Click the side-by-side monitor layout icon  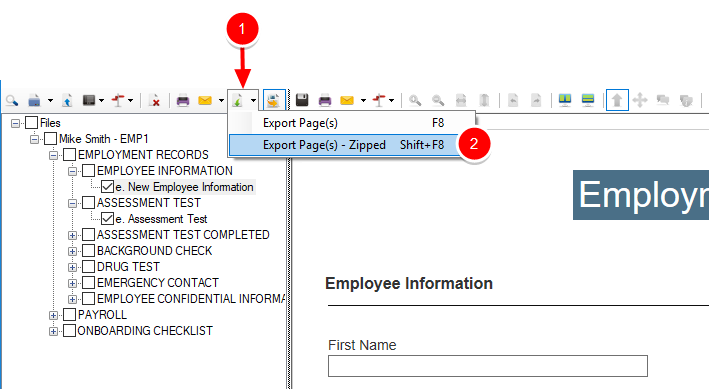click(x=565, y=100)
